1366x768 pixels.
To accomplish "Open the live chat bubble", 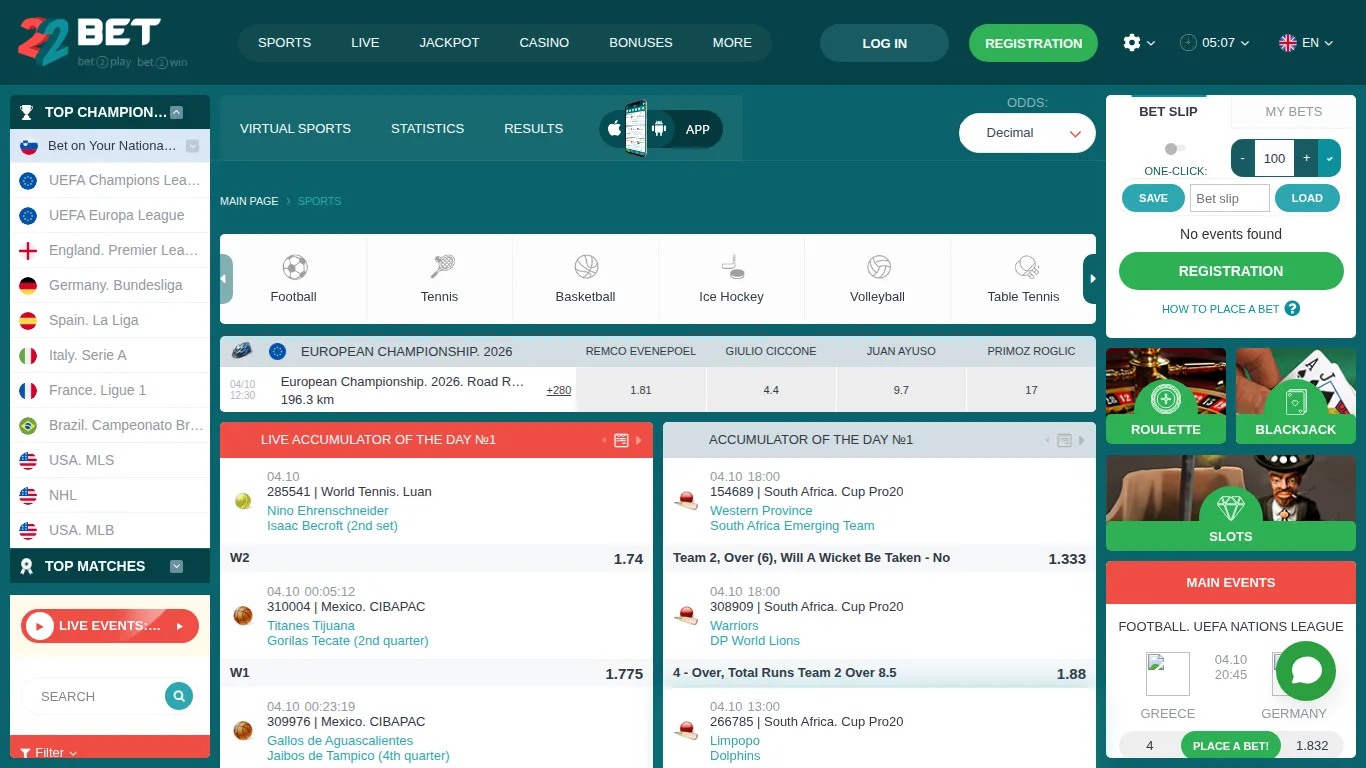I will 1306,671.
